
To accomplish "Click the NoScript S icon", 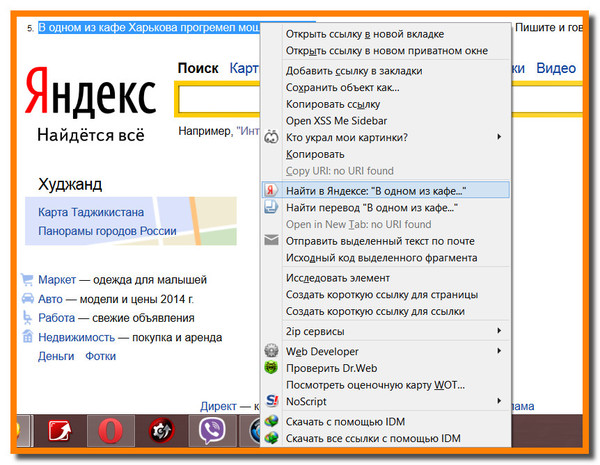I will click(x=272, y=401).
